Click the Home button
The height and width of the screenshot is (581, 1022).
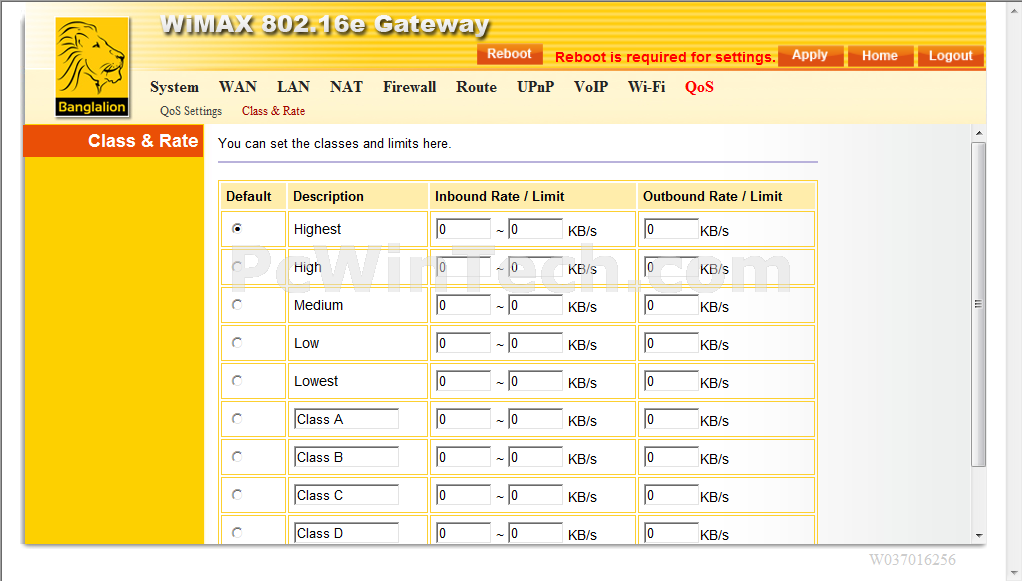coord(880,56)
